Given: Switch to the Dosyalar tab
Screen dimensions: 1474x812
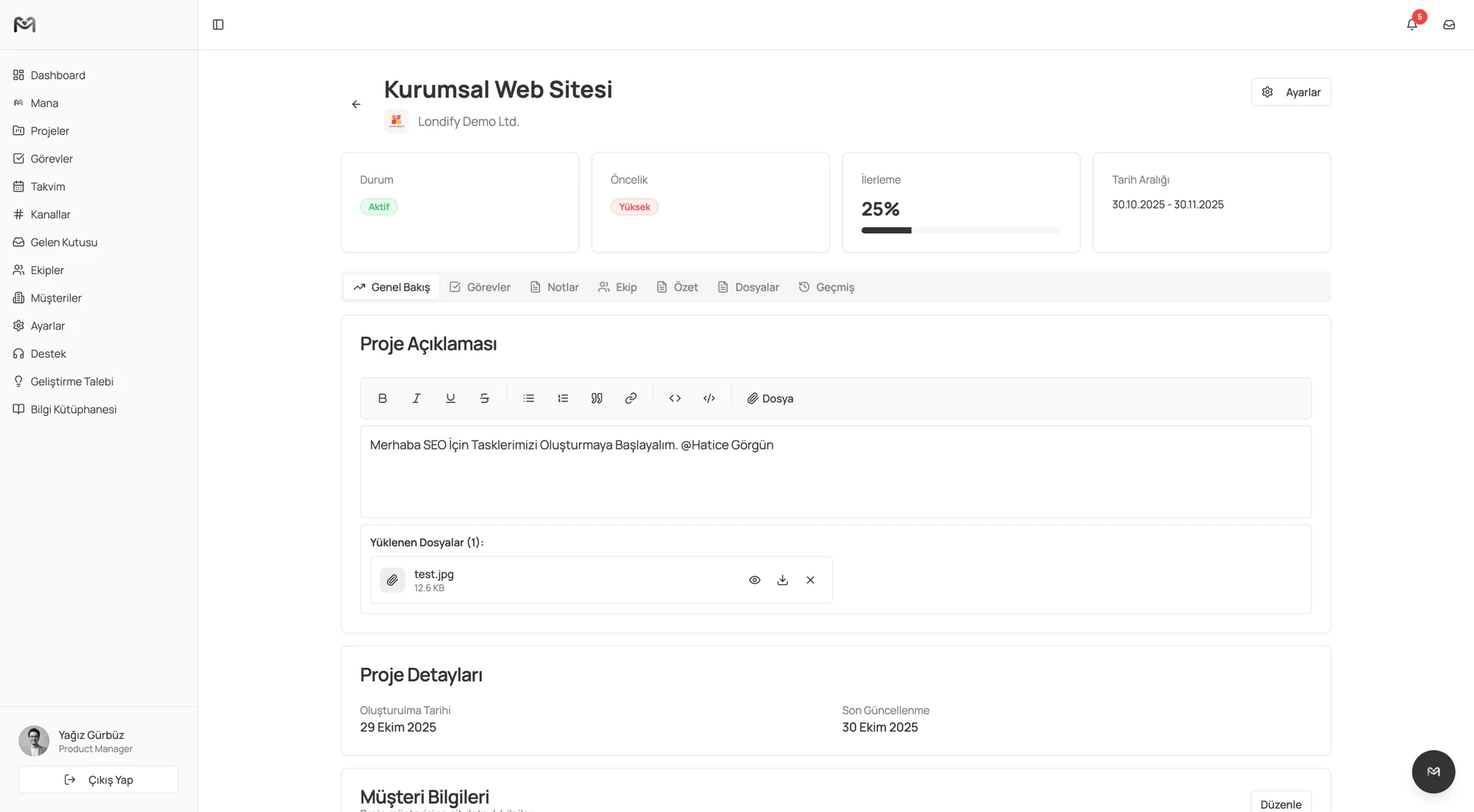Looking at the screenshot, I should pyautogui.click(x=749, y=286).
